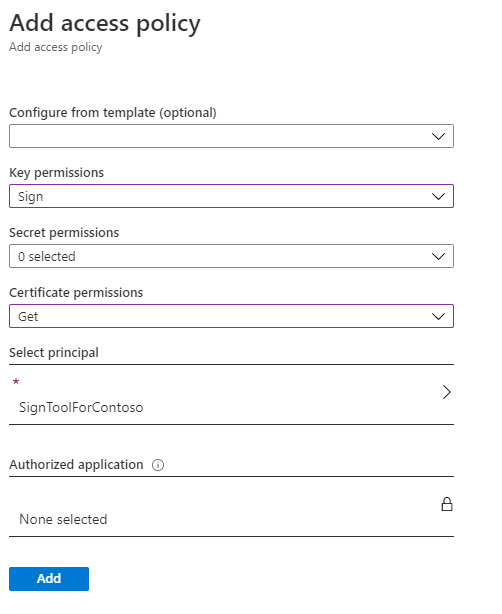502x614 pixels.
Task: Expand Certificate permissions dropdown showing Get
Action: [x=231, y=316]
